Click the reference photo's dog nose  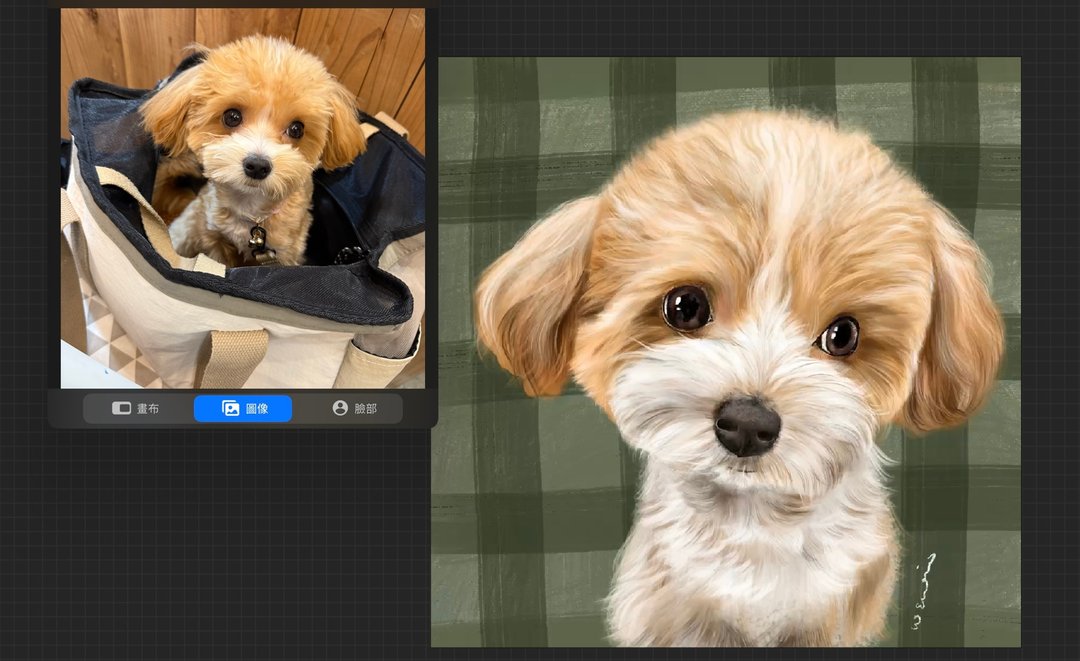click(x=257, y=167)
